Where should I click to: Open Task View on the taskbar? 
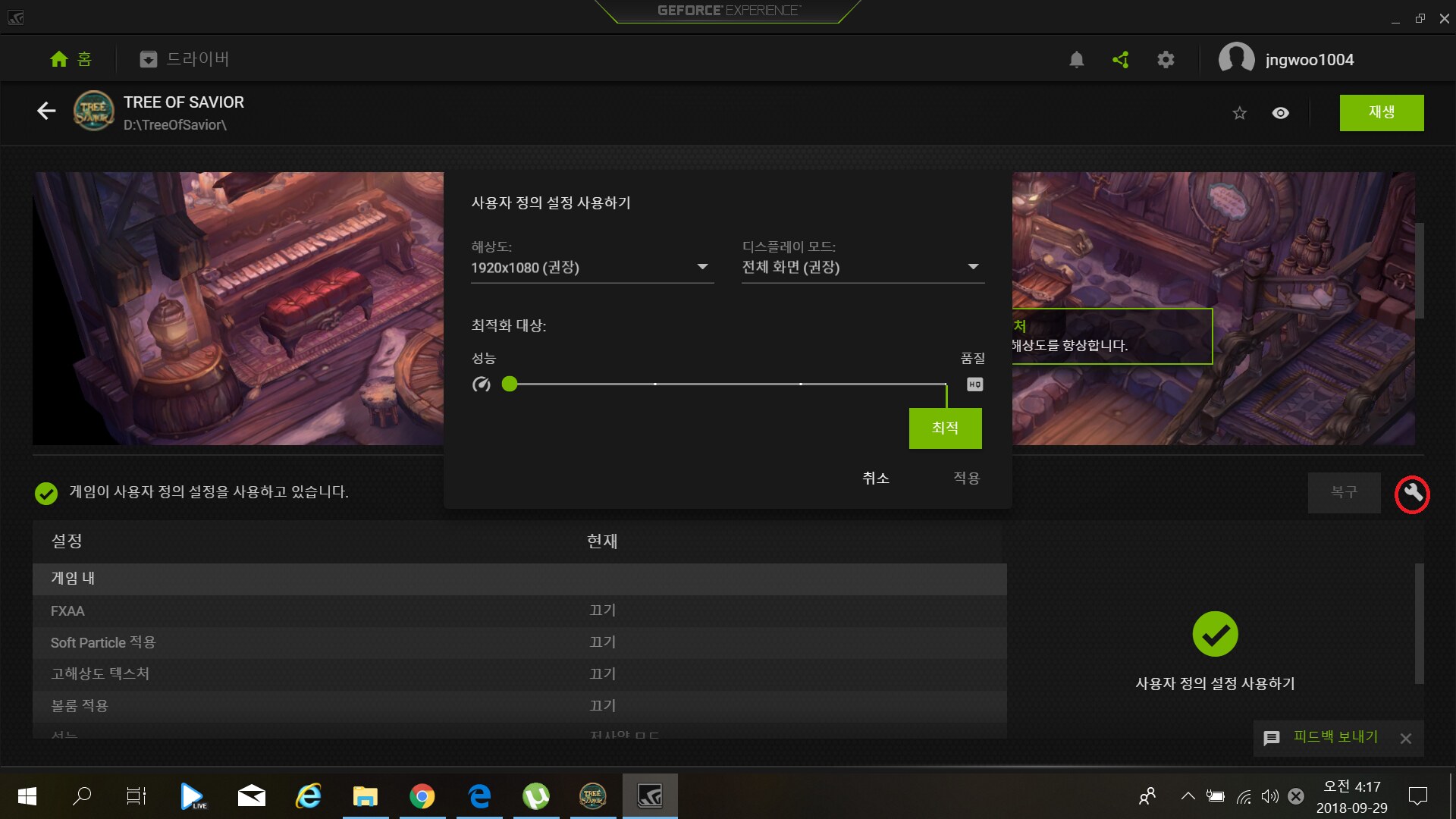pos(136,796)
